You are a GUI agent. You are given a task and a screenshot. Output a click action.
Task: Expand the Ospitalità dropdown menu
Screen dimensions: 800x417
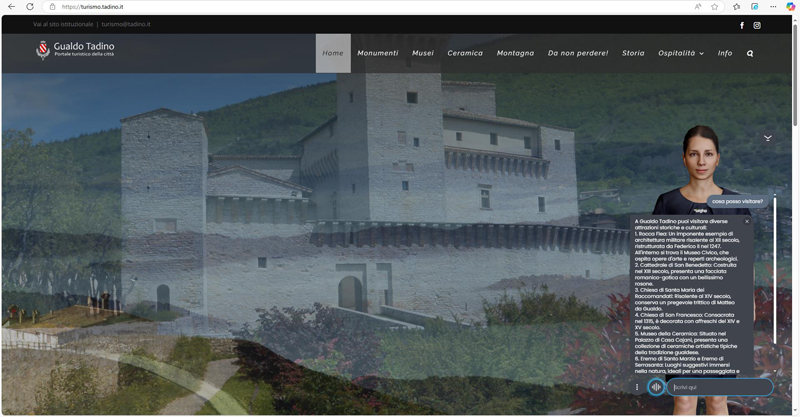point(681,53)
